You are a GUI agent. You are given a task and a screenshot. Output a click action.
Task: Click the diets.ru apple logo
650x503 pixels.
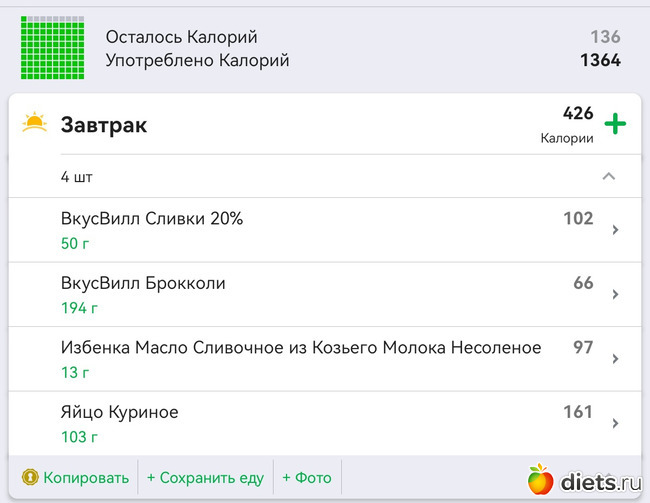pos(540,481)
